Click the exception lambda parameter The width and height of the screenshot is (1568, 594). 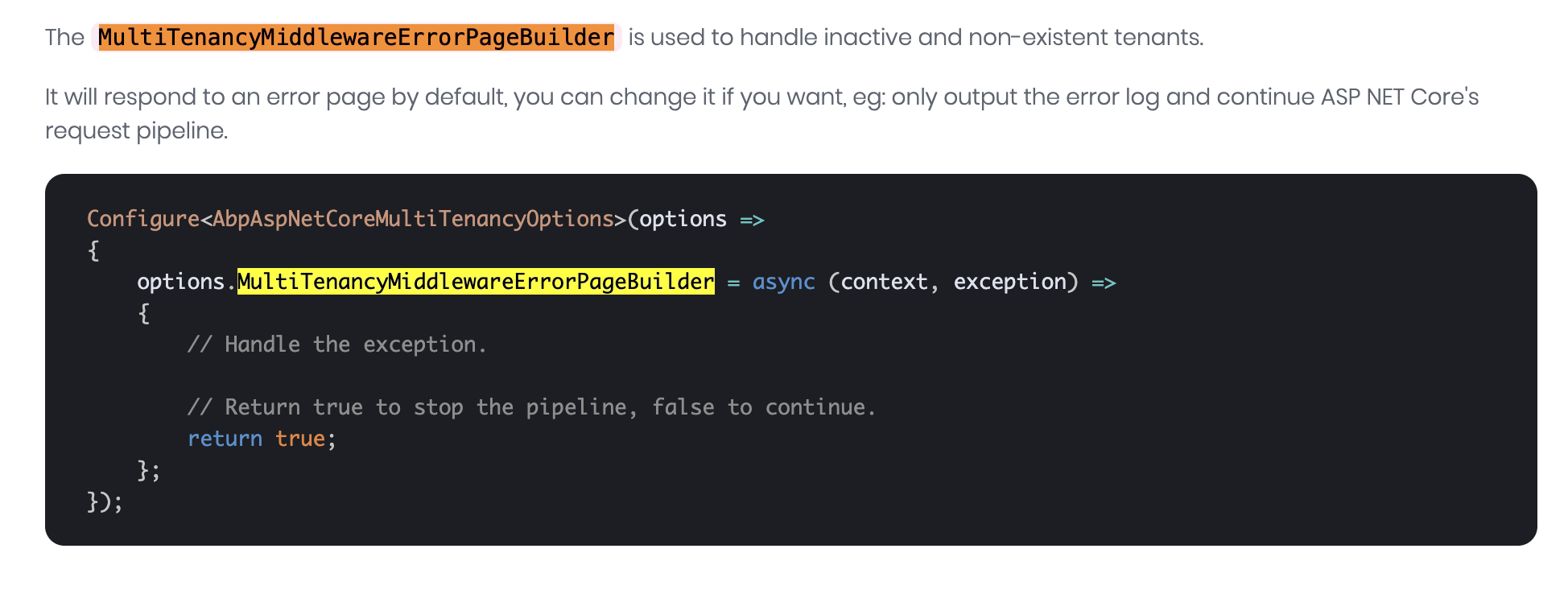[1009, 282]
